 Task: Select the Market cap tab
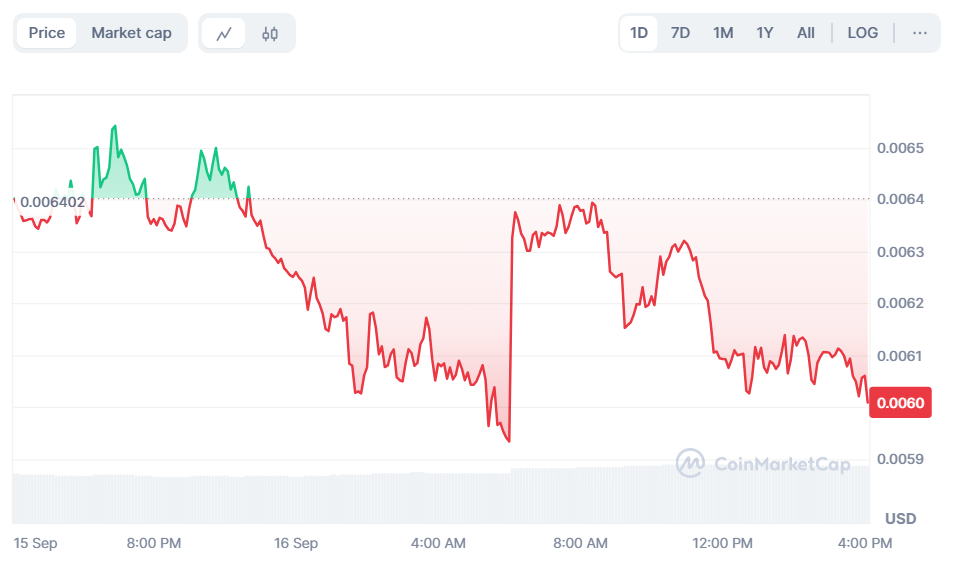point(131,33)
